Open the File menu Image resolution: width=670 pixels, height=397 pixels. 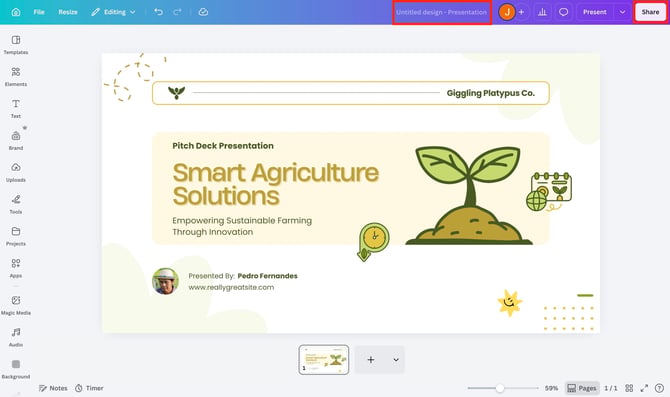click(39, 12)
